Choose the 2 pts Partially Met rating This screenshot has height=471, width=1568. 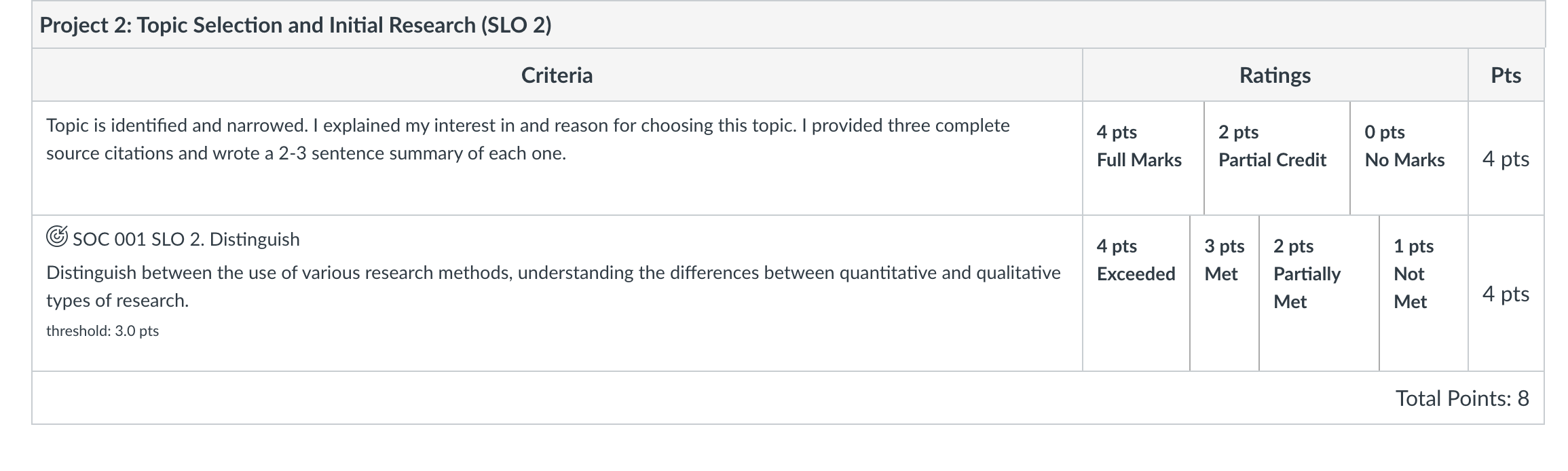[x=1319, y=293]
